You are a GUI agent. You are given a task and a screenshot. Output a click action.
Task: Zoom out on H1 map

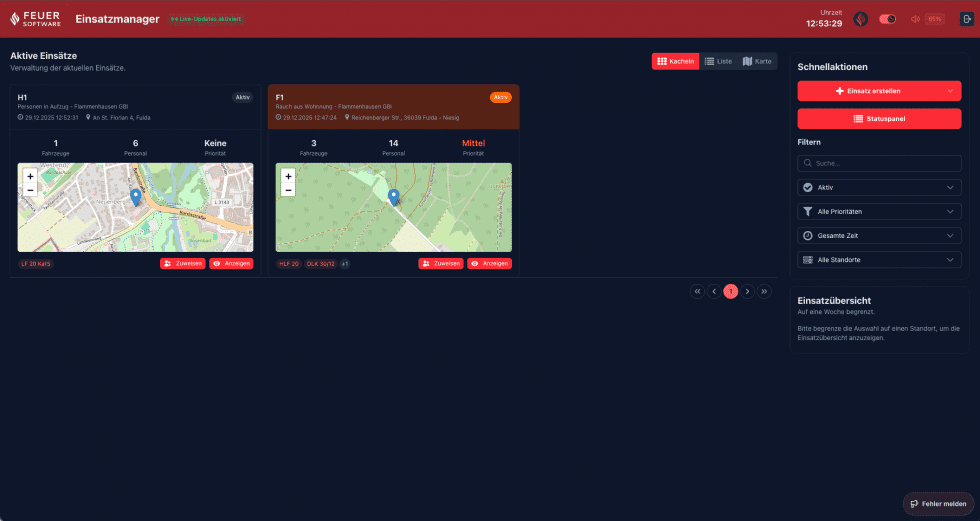point(30,190)
